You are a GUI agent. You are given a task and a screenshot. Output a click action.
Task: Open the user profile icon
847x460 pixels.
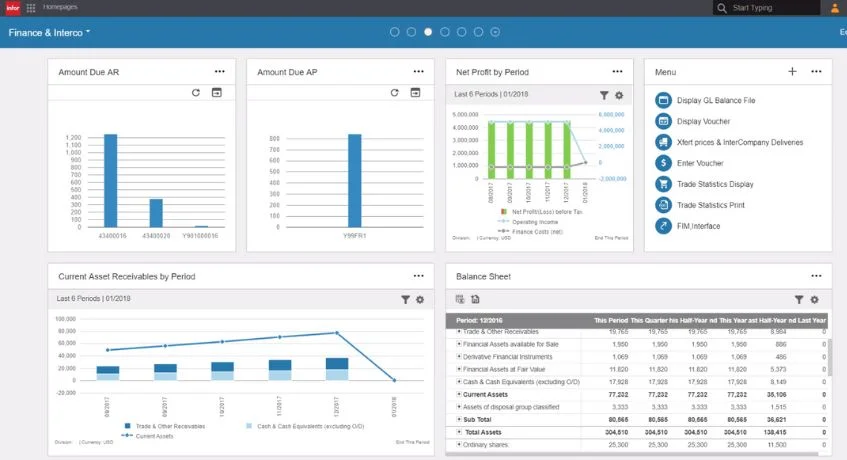[835, 8]
